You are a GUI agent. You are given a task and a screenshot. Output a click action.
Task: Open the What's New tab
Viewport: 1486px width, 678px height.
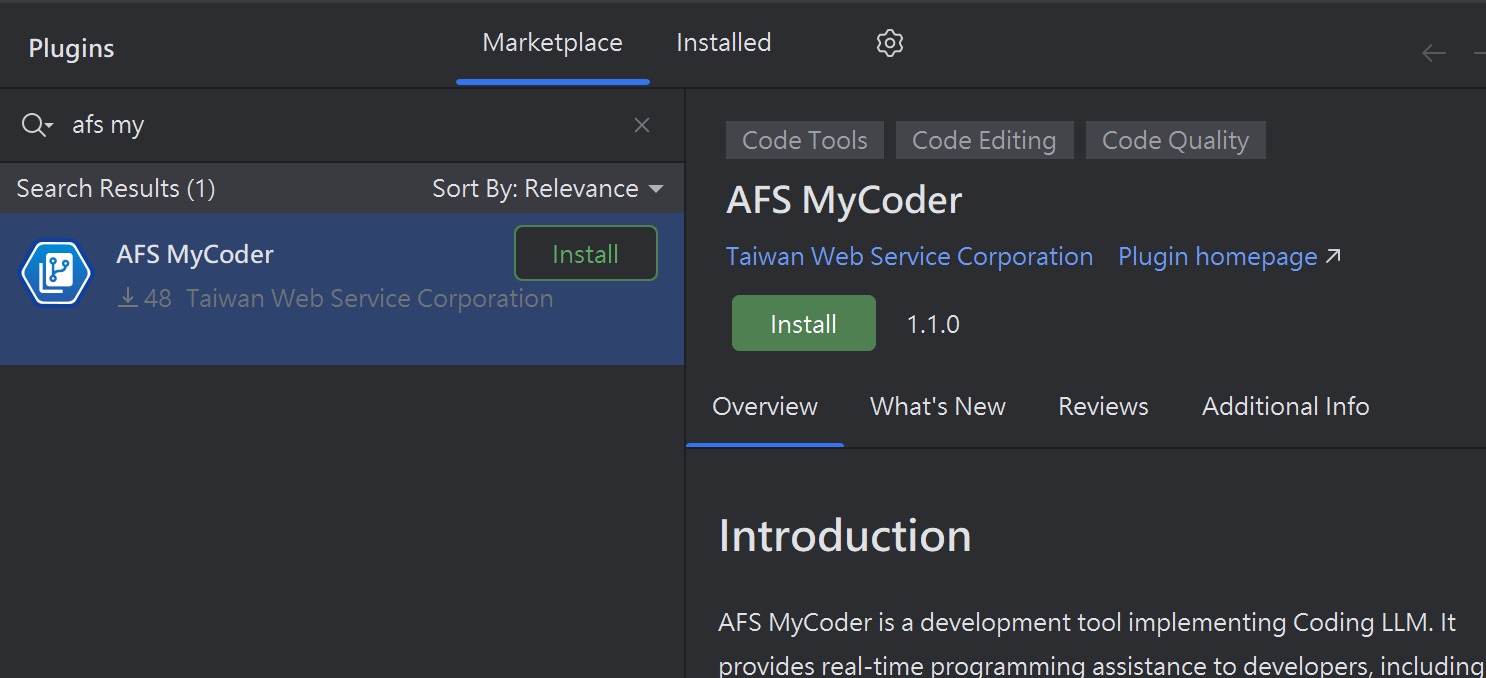point(938,407)
